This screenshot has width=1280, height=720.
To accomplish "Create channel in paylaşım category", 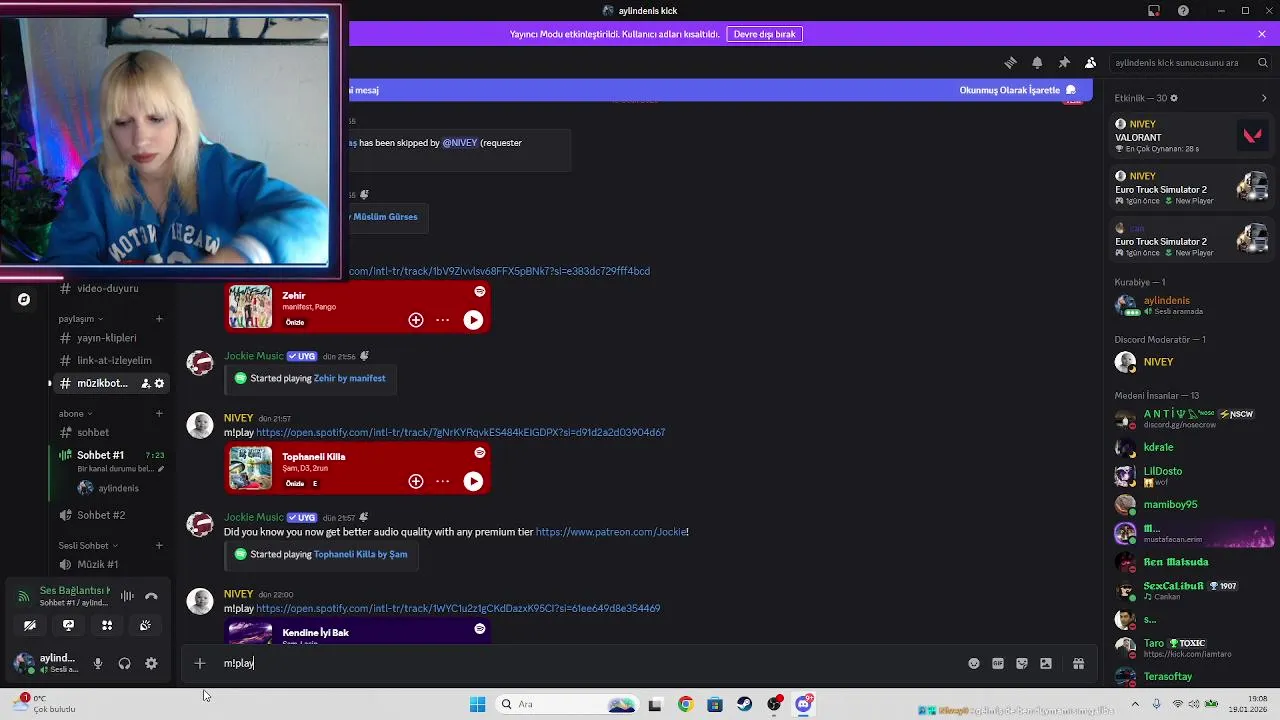I will tap(159, 319).
